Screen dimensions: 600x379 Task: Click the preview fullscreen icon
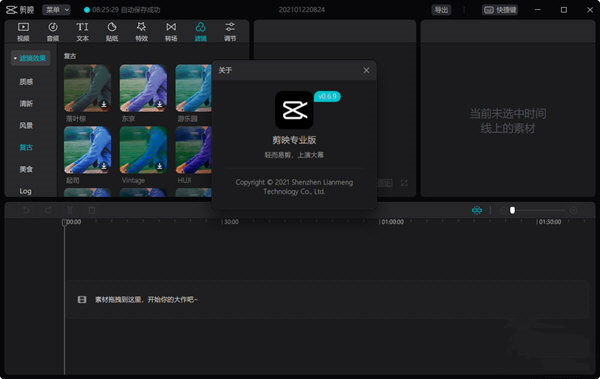(404, 183)
